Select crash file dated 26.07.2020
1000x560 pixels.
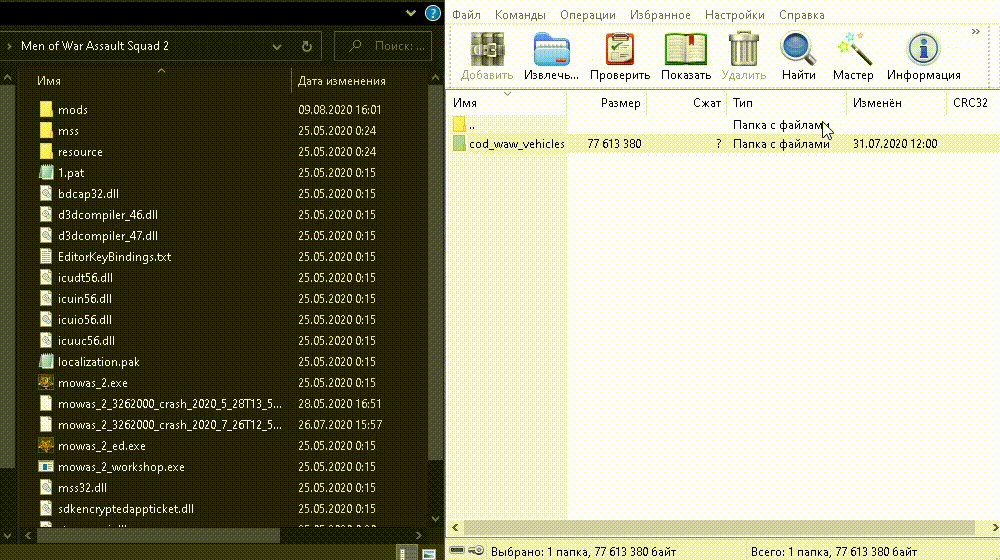[170, 425]
